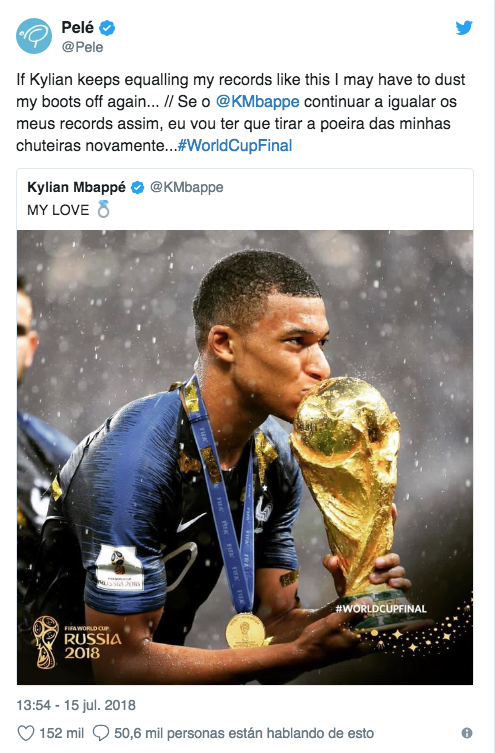This screenshot has height=753, width=495.
Task: Click the Kylian Mbappé quoted name
Action: [76, 187]
